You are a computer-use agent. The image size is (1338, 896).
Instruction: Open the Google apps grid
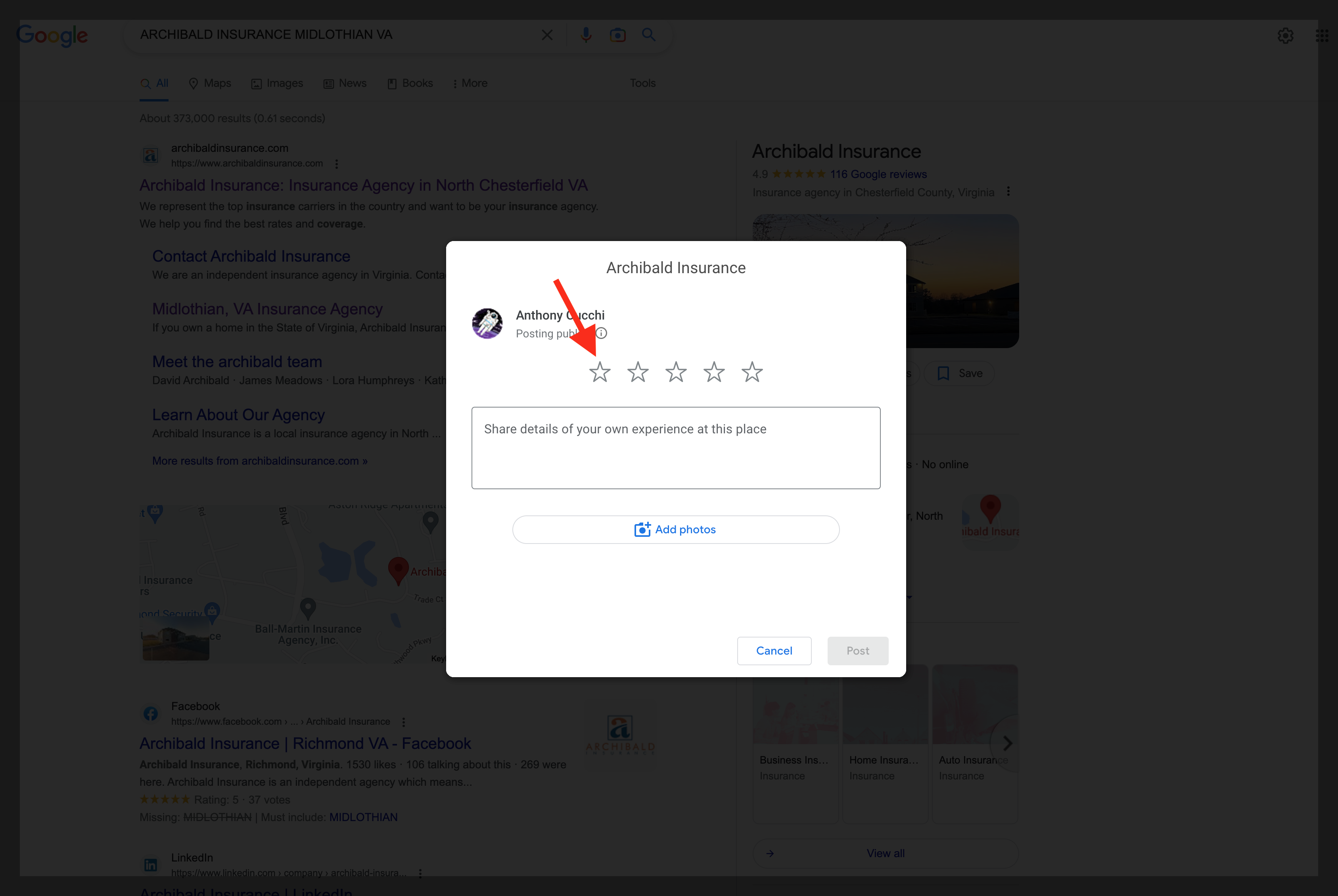[1322, 35]
